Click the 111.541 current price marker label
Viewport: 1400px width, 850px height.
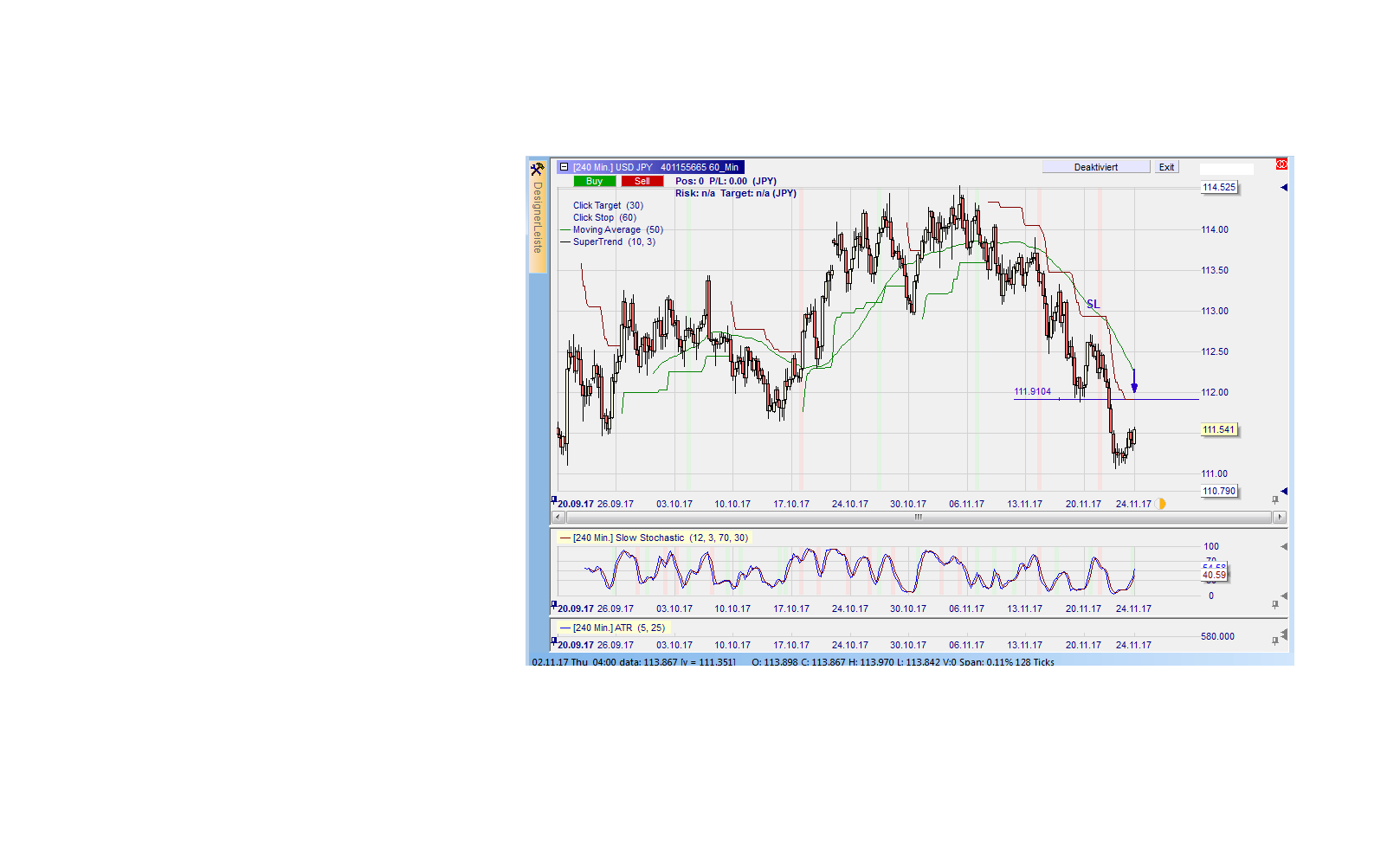1219,429
